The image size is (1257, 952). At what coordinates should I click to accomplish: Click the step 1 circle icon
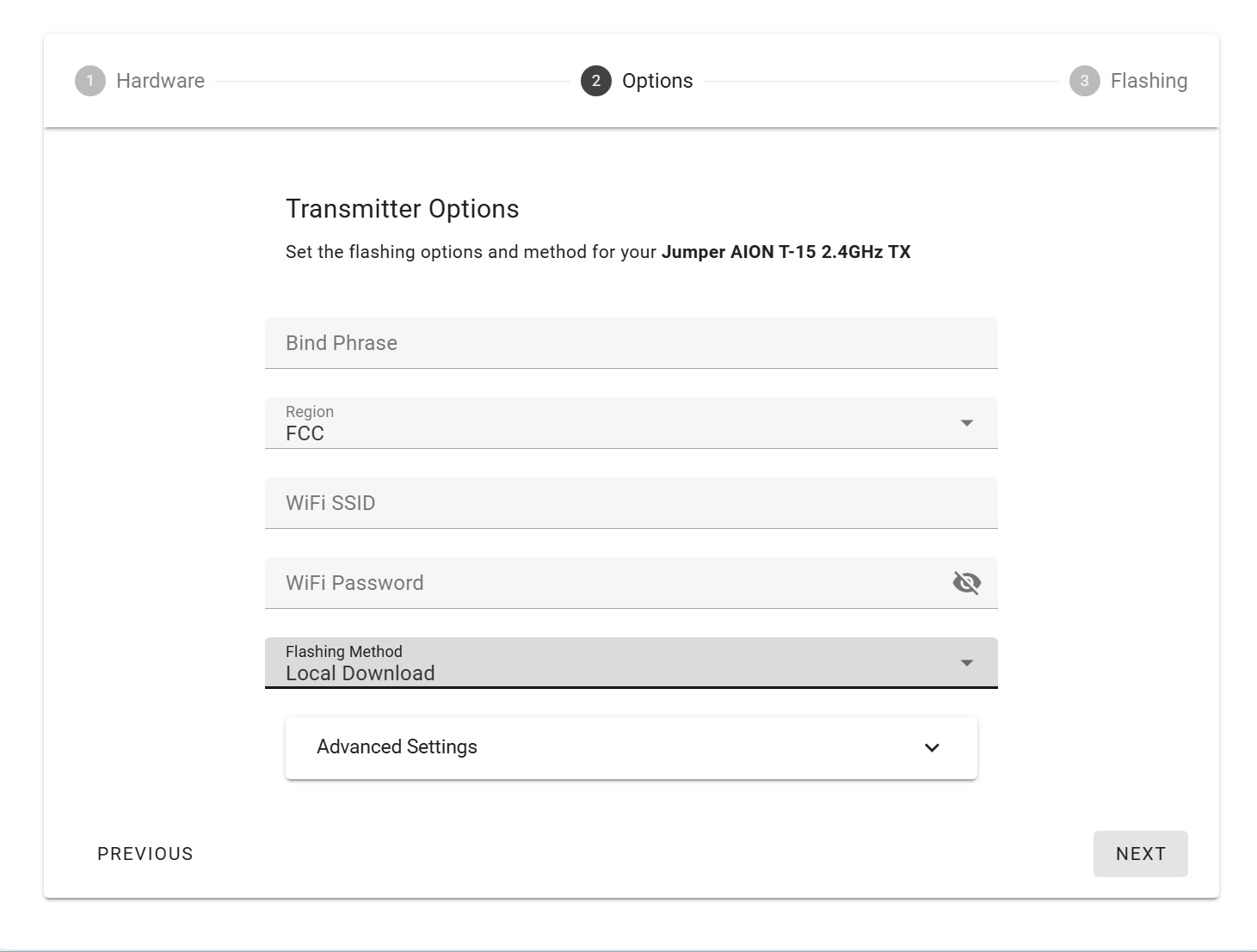tap(90, 81)
